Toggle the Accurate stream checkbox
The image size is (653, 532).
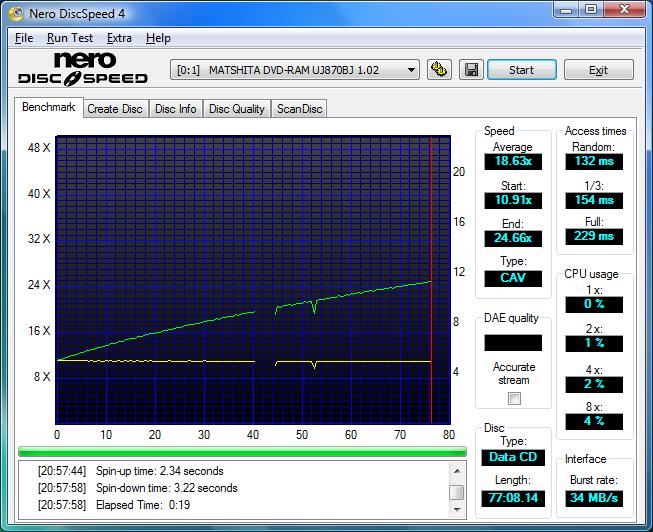click(x=514, y=398)
